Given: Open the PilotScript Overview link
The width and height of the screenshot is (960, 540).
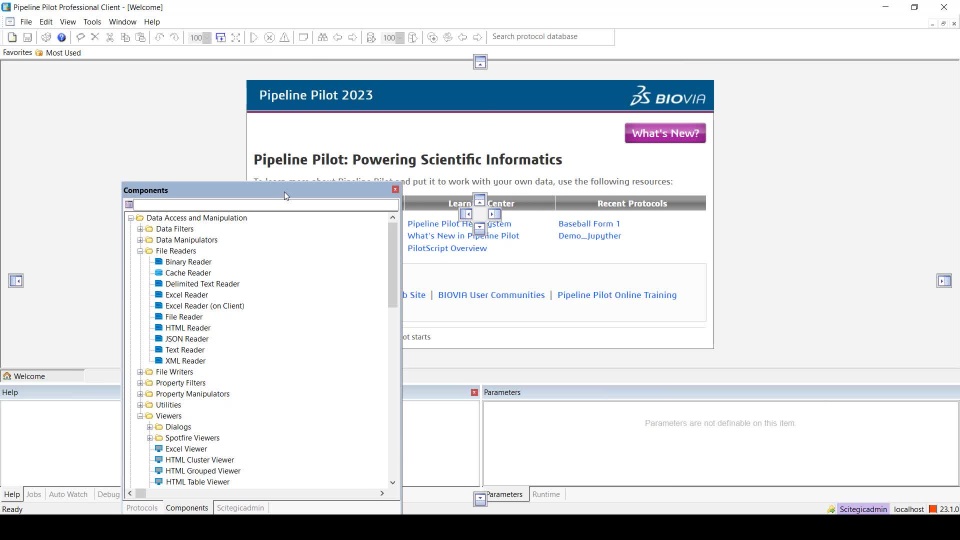Looking at the screenshot, I should coord(447,249).
